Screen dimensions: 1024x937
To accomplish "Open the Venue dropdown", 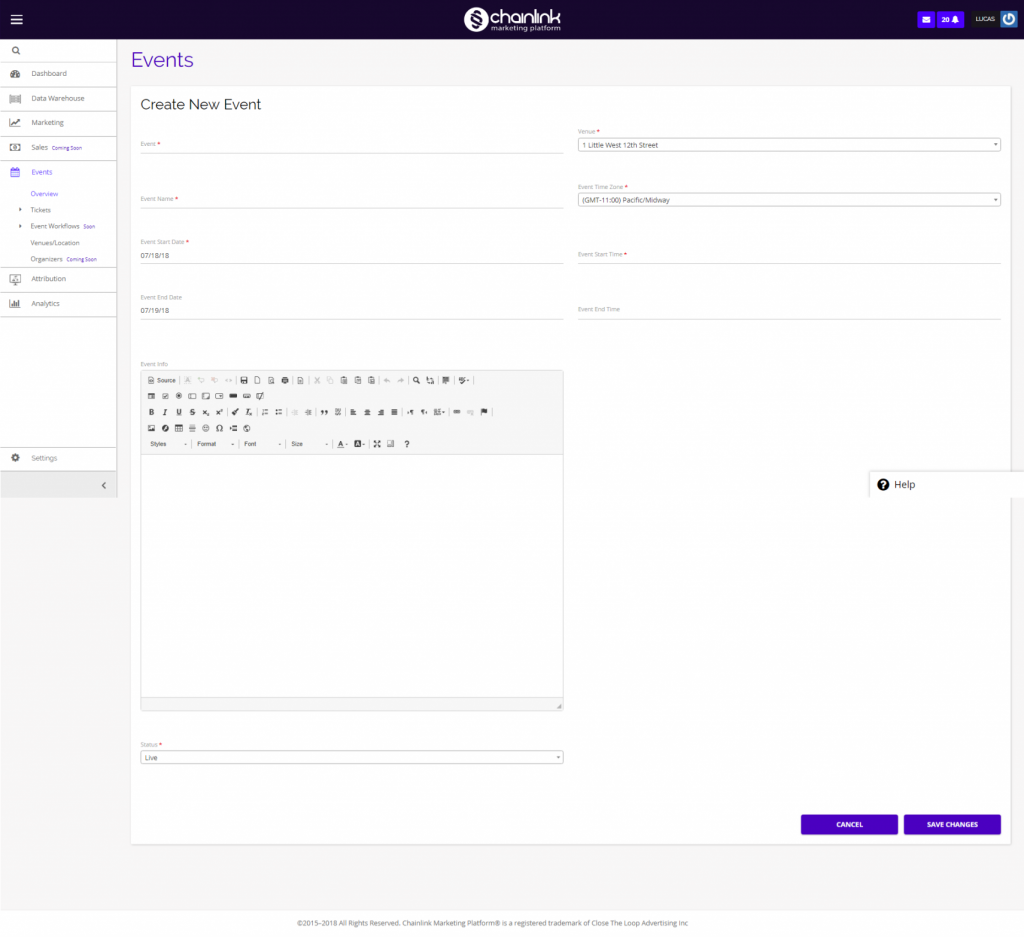I will 789,144.
